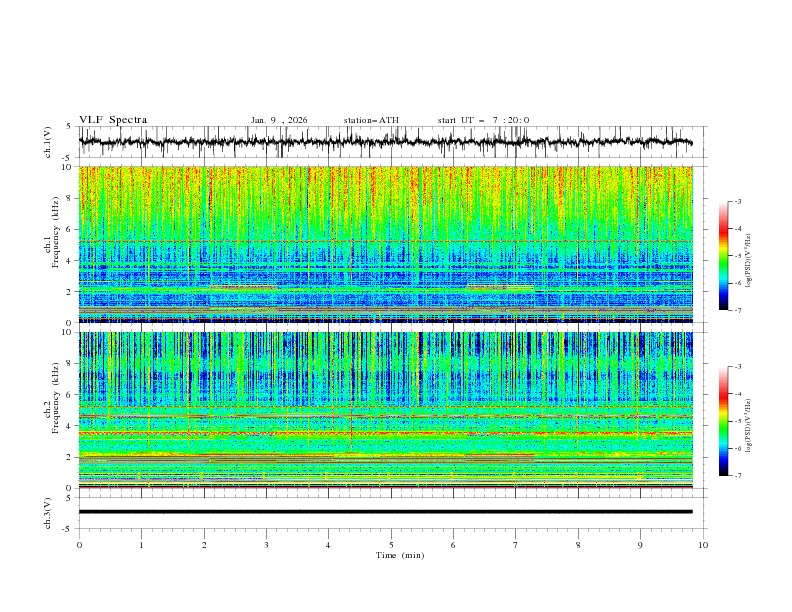Click the ch.3(V) flat black trace
Image resolution: width=792 pixels, height=612 pixels.
point(385,512)
